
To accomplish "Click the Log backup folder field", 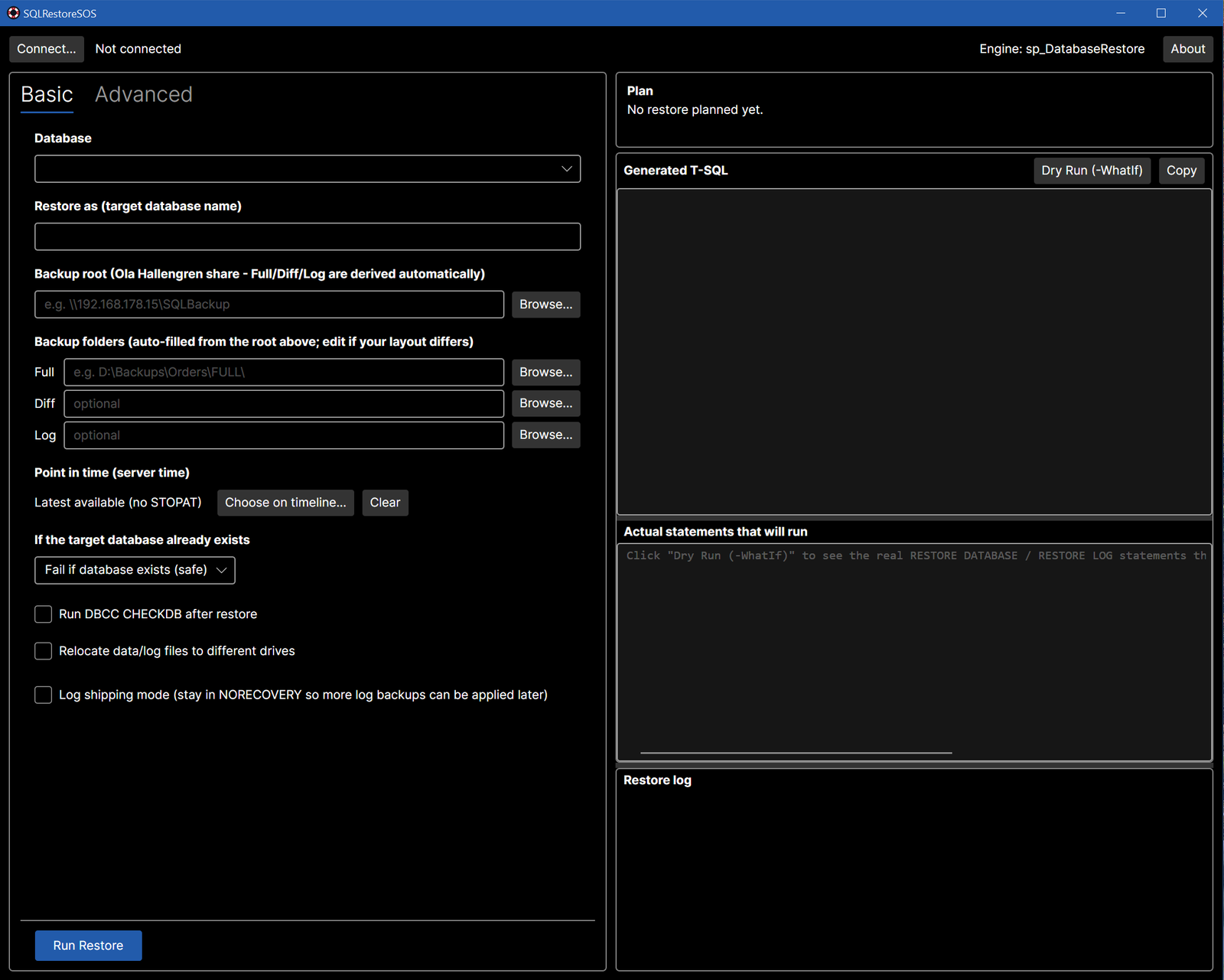I will click(x=284, y=435).
